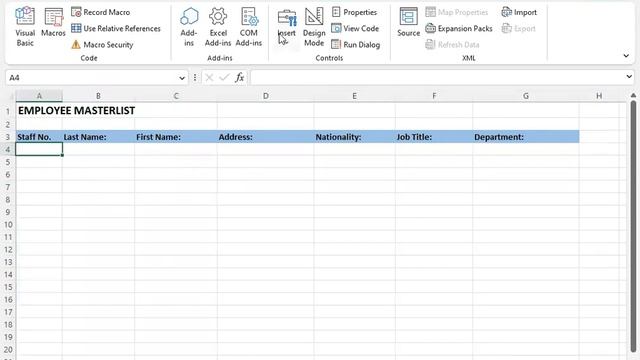Click Refresh Data in XML group
Image resolution: width=640 pixels, height=360 pixels.
[x=452, y=44]
